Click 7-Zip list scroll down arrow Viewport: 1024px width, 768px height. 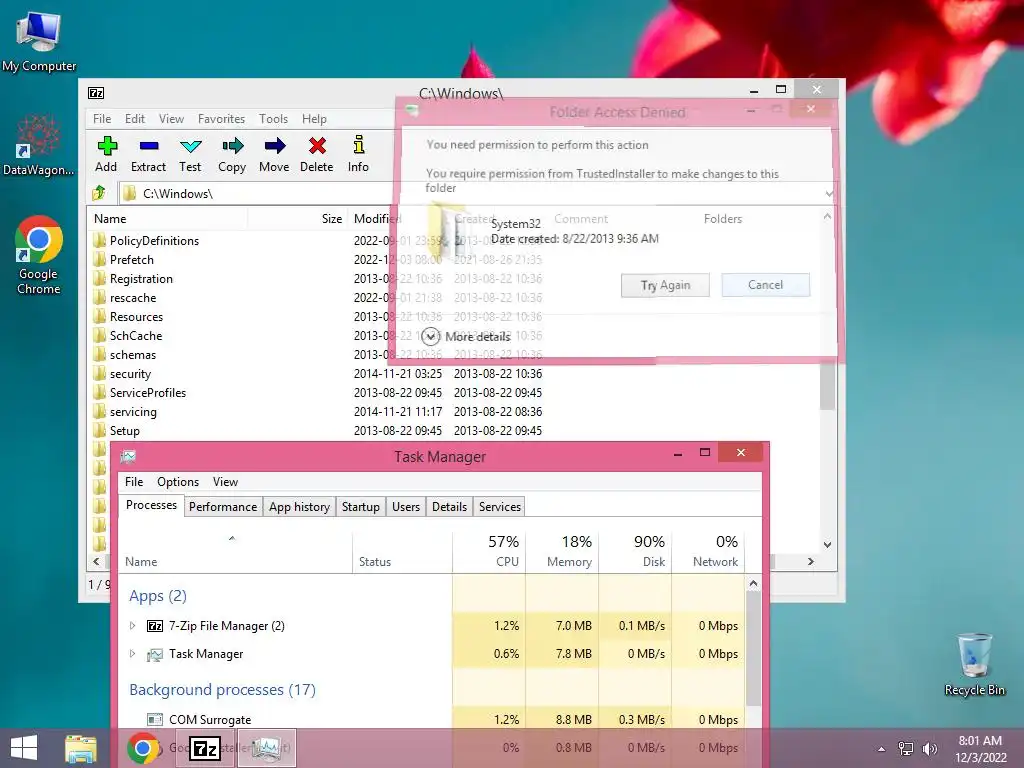[827, 545]
